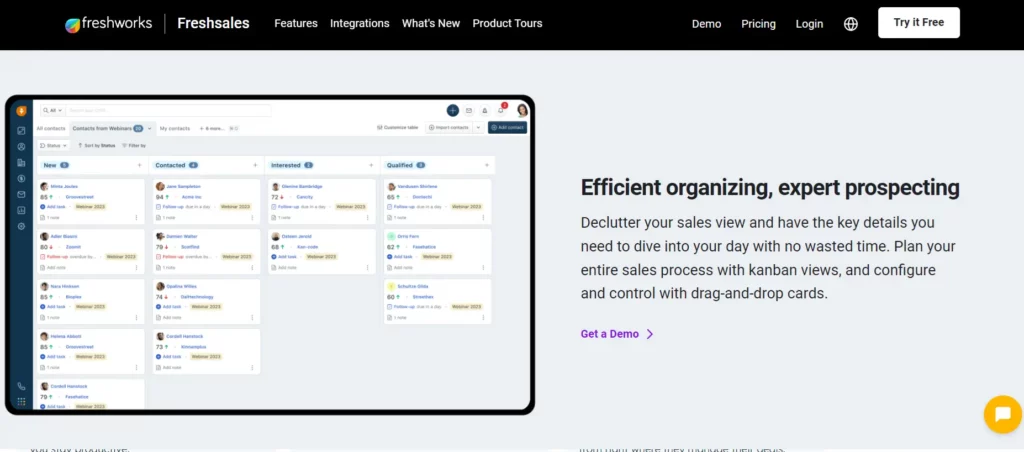Open the notification icon with red badge
Viewport: 1024px width, 452px height.
coord(501,110)
